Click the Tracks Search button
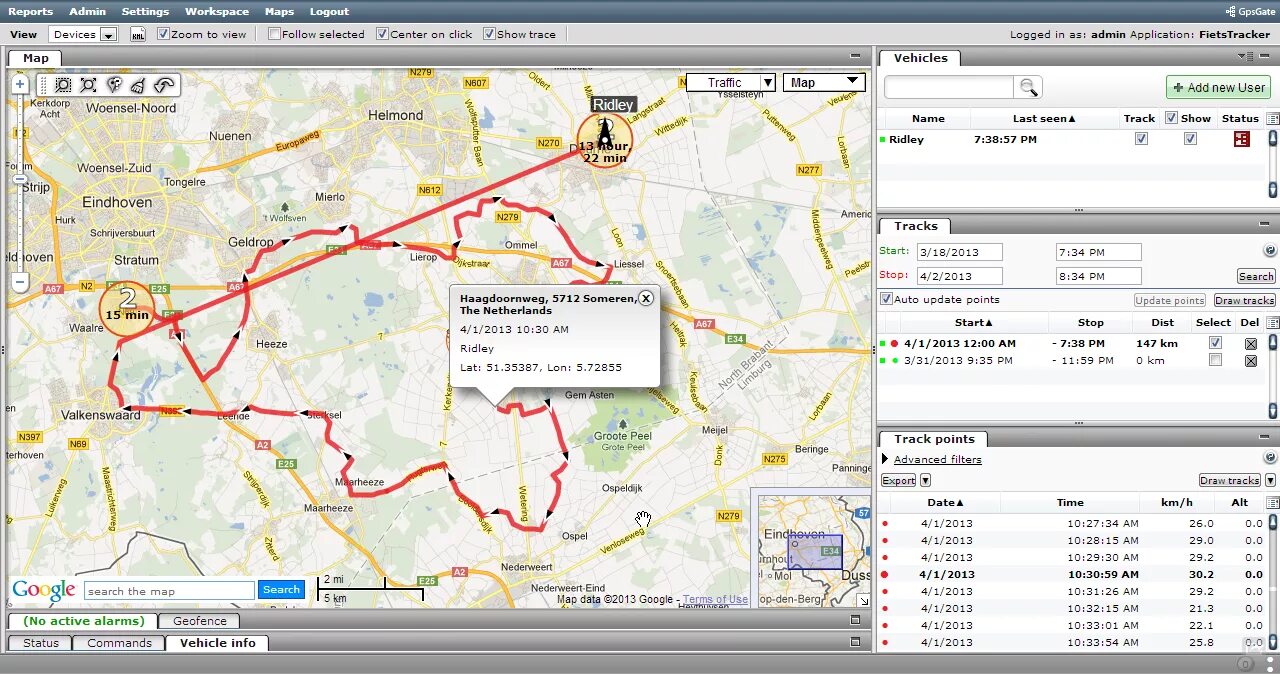 (x=1256, y=276)
